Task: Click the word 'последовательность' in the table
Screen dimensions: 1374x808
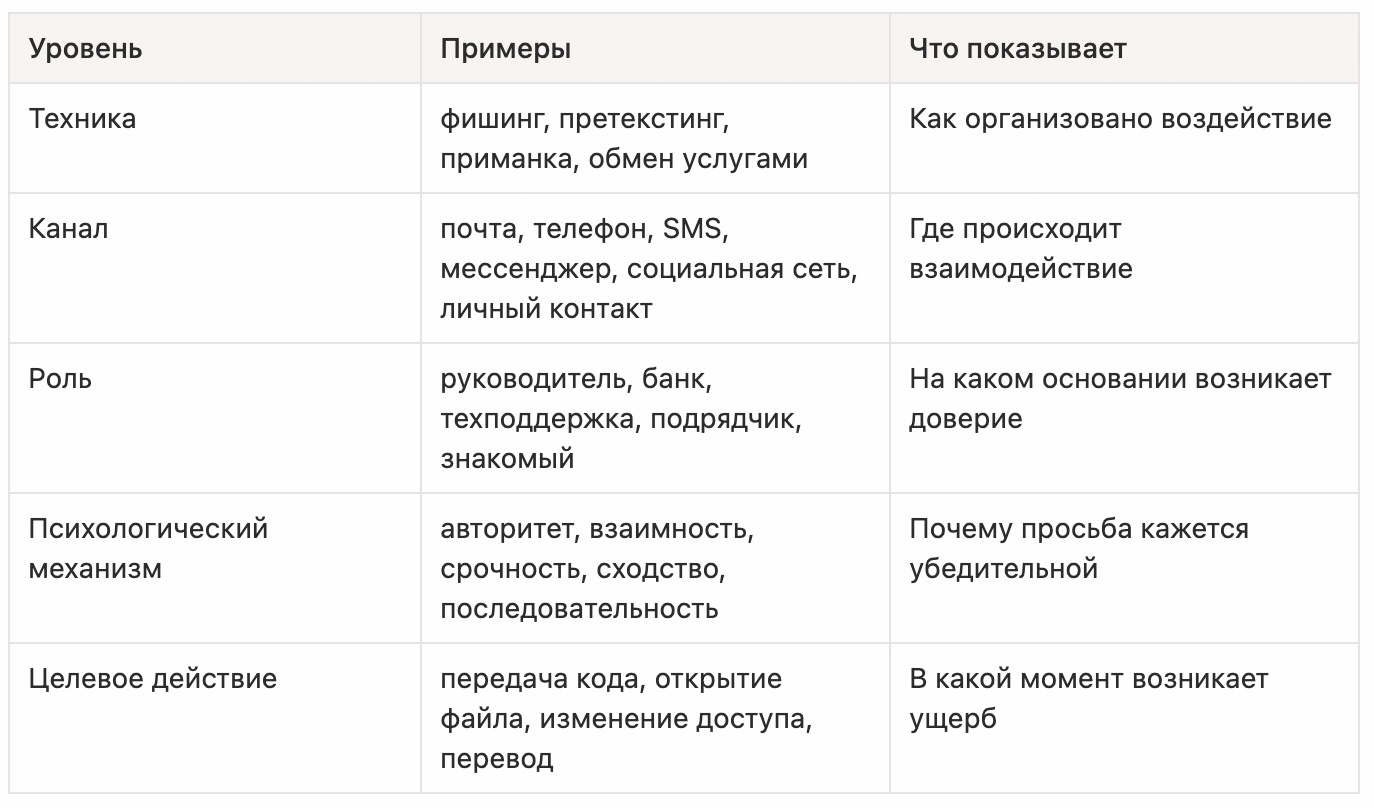Action: (x=579, y=609)
